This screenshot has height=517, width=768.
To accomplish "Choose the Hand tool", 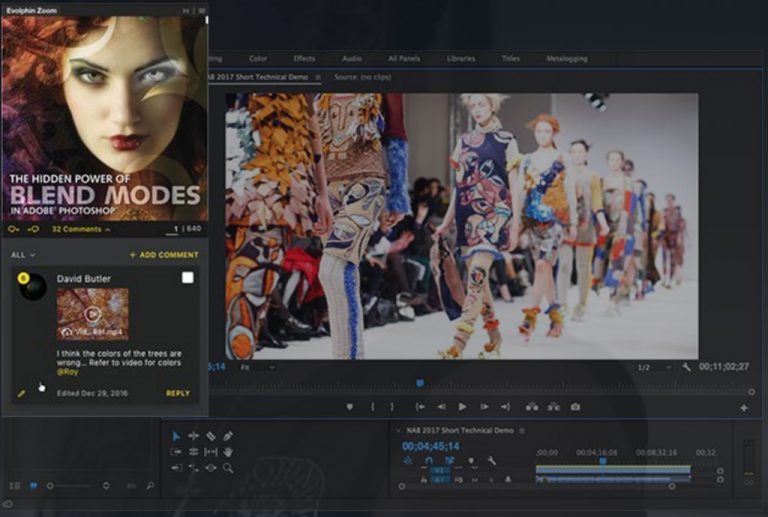I will tap(228, 452).
